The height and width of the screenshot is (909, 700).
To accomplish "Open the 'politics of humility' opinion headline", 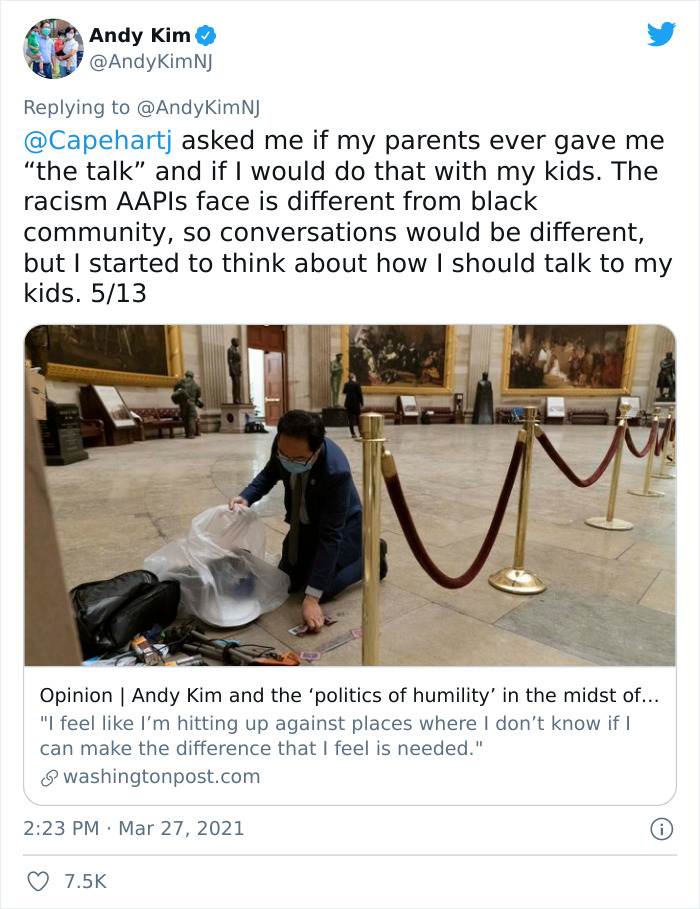I will click(x=349, y=695).
